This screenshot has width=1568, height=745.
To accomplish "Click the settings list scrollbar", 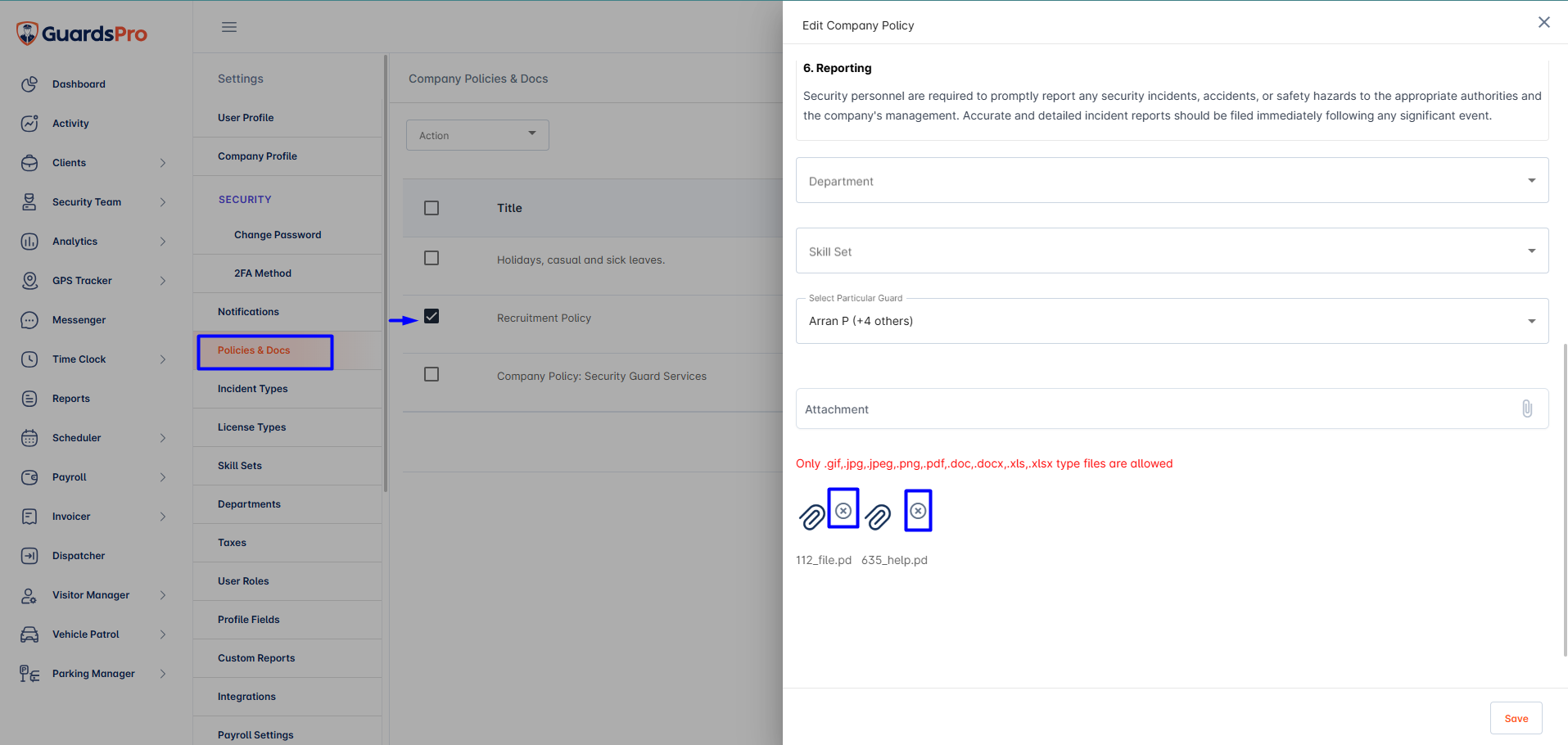I will pos(386,273).
